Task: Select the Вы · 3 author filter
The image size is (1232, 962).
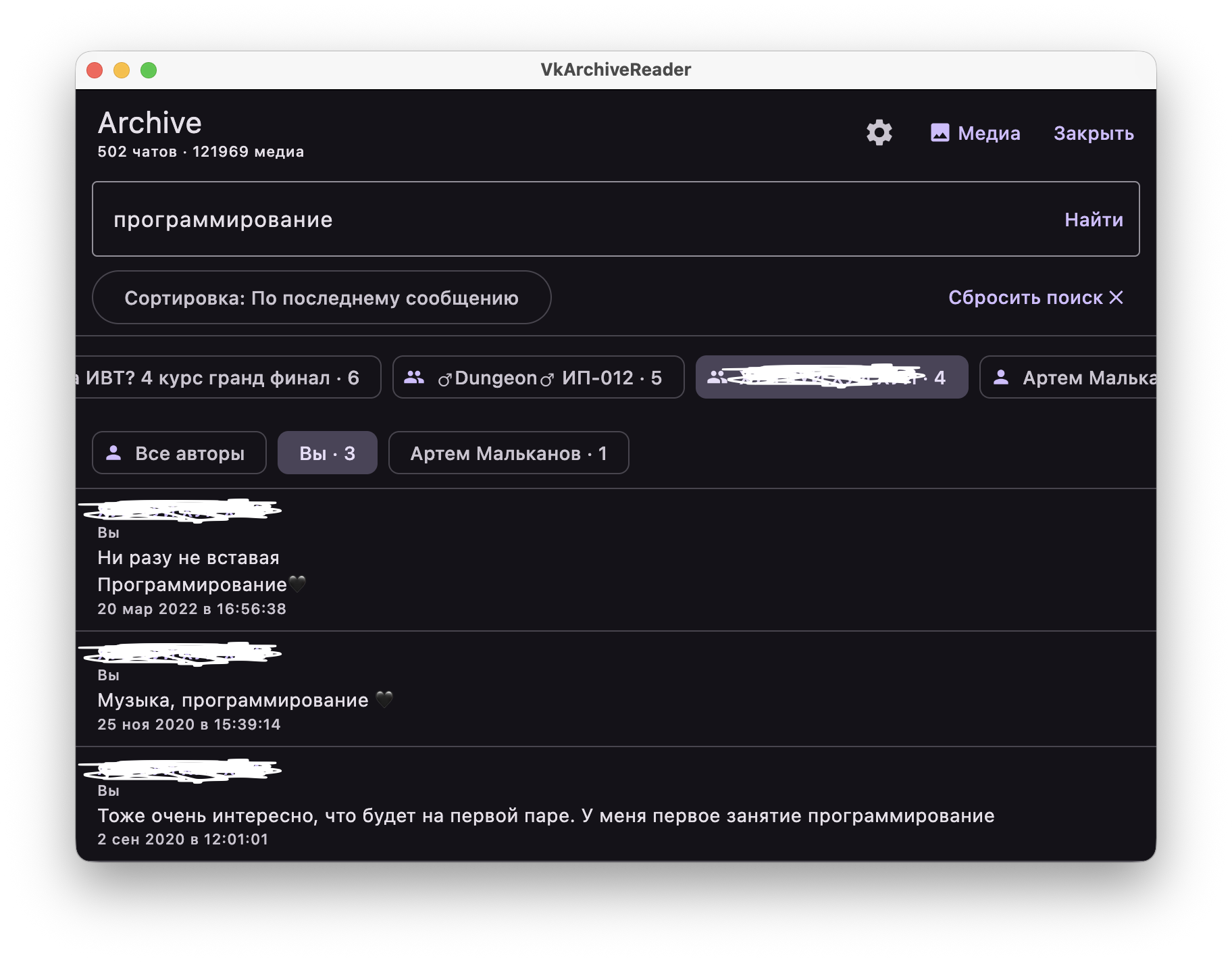Action: [x=327, y=453]
